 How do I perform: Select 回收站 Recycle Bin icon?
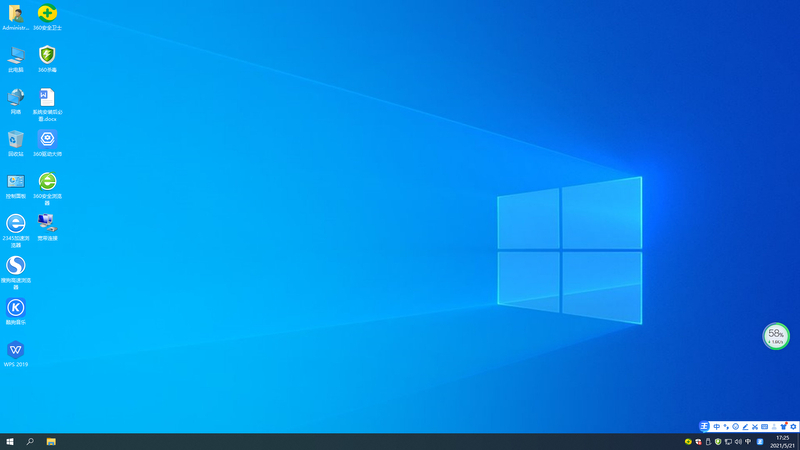click(16, 143)
